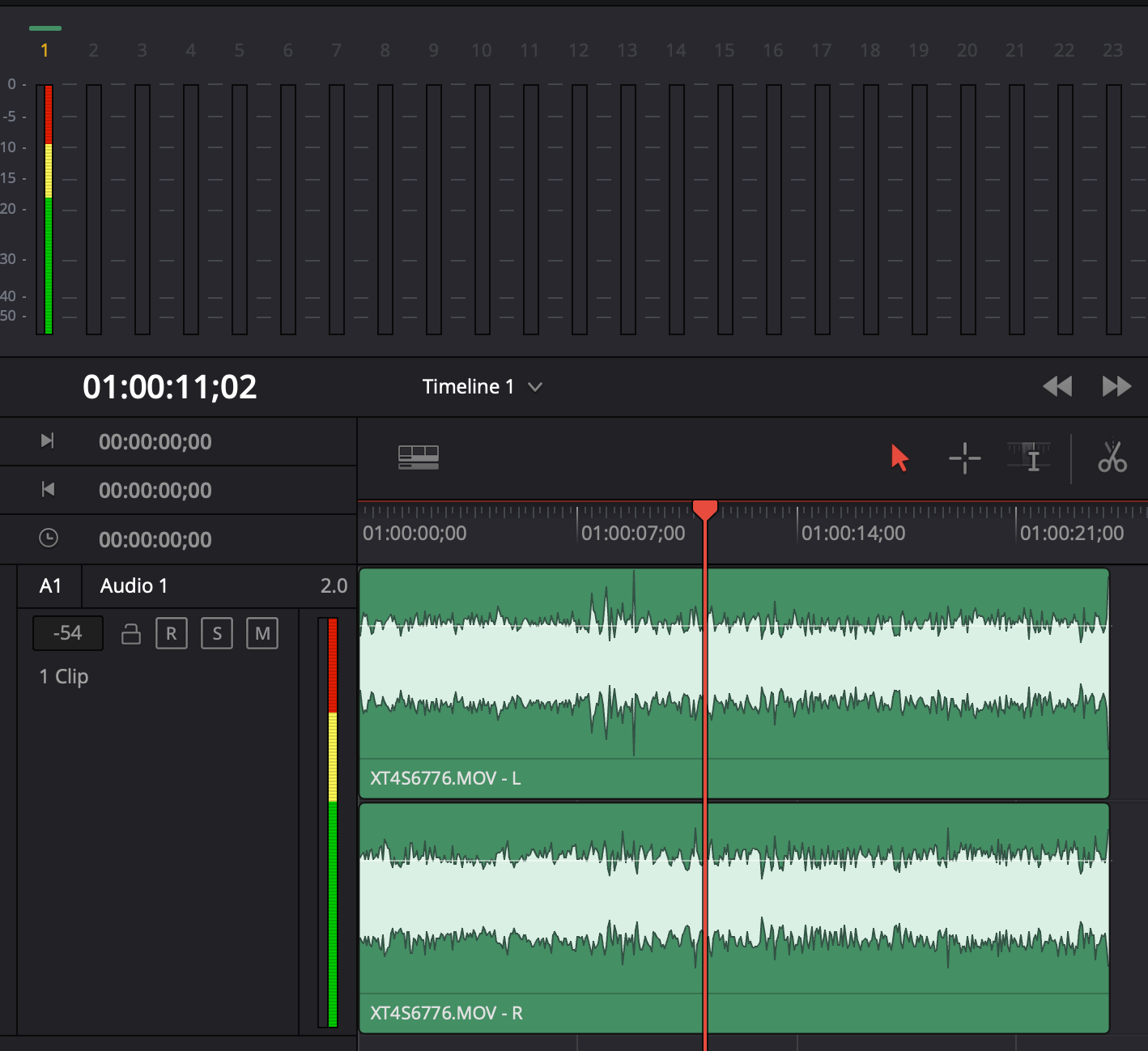Click ruler at 01:00:00;00
Screen dimensions: 1148x1051
point(415,533)
